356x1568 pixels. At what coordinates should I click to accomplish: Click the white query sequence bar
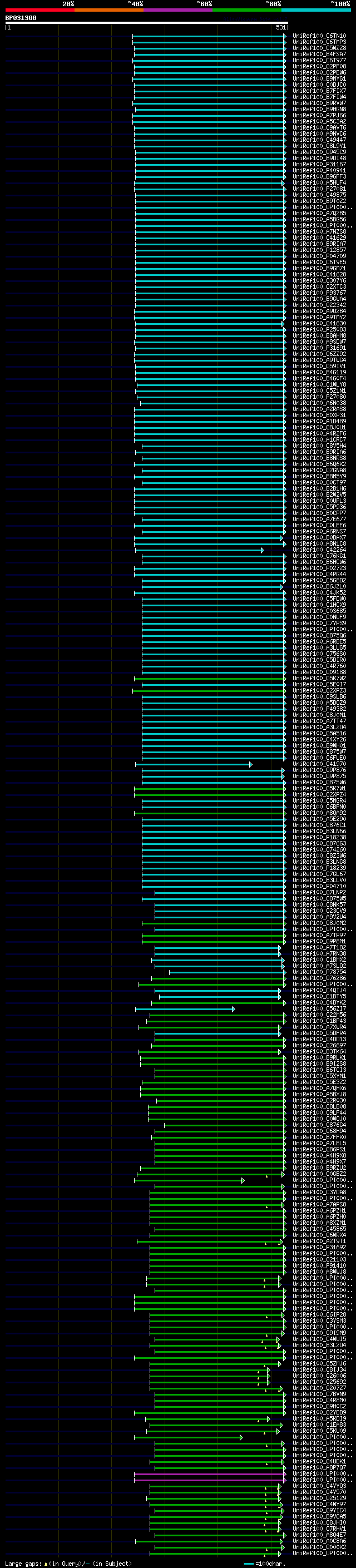pos(147,22)
